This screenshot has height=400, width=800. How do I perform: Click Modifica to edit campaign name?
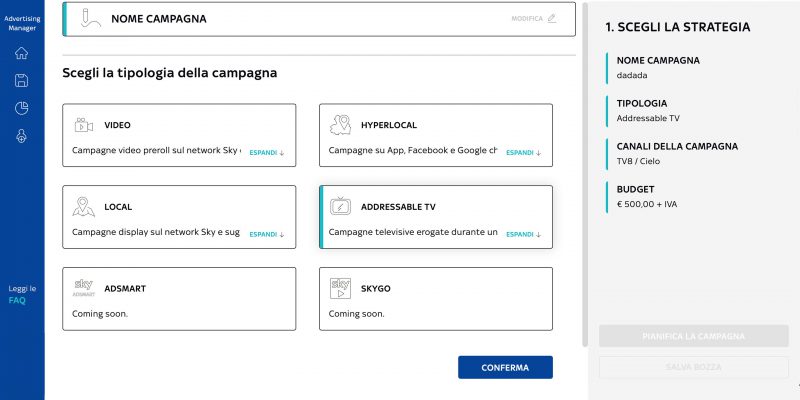527,19
